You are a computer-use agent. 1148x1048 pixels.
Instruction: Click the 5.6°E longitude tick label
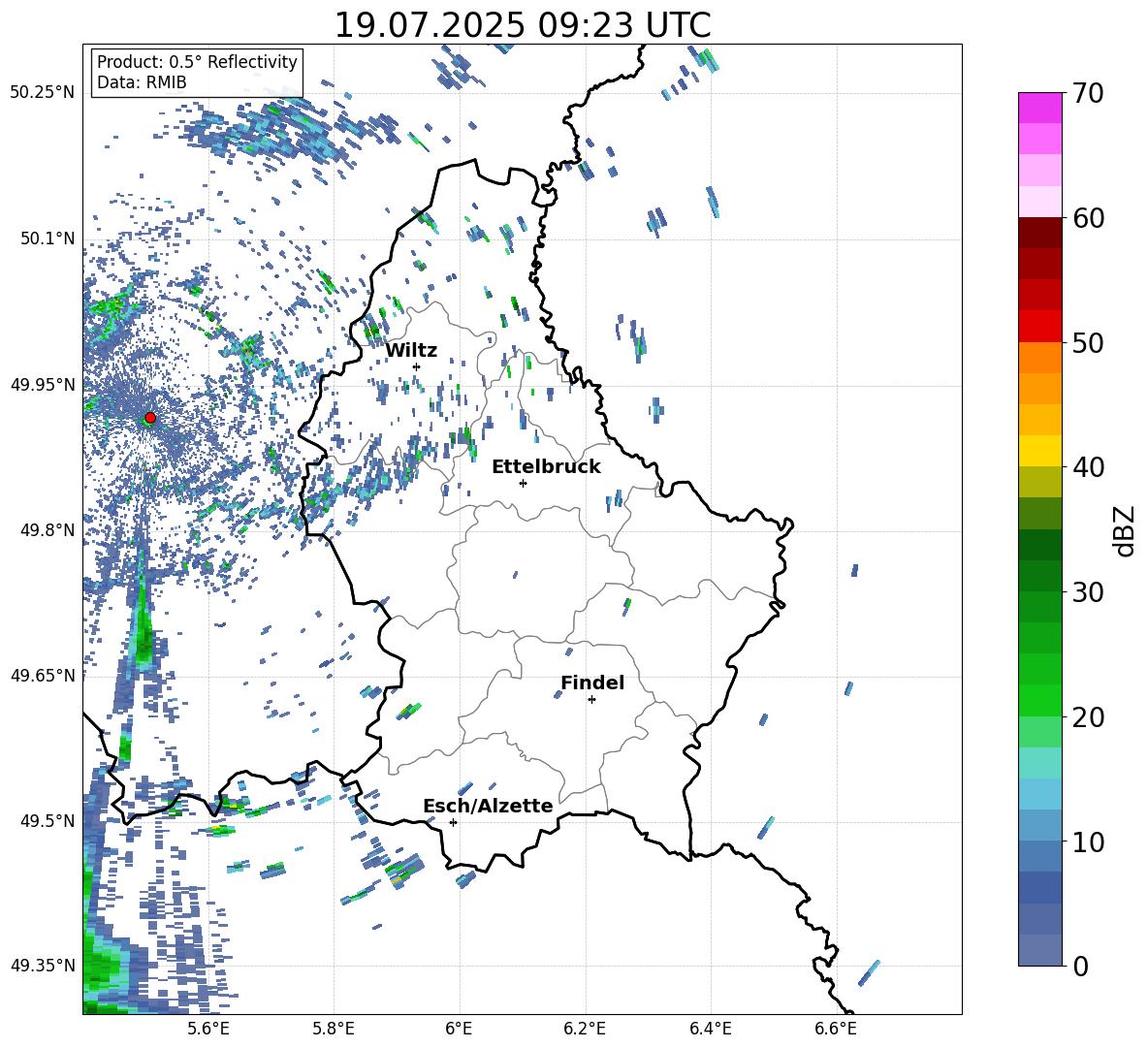(207, 1029)
